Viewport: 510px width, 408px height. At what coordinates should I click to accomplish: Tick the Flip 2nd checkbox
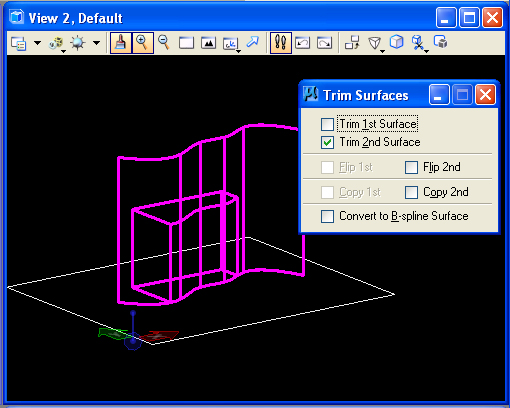click(411, 167)
